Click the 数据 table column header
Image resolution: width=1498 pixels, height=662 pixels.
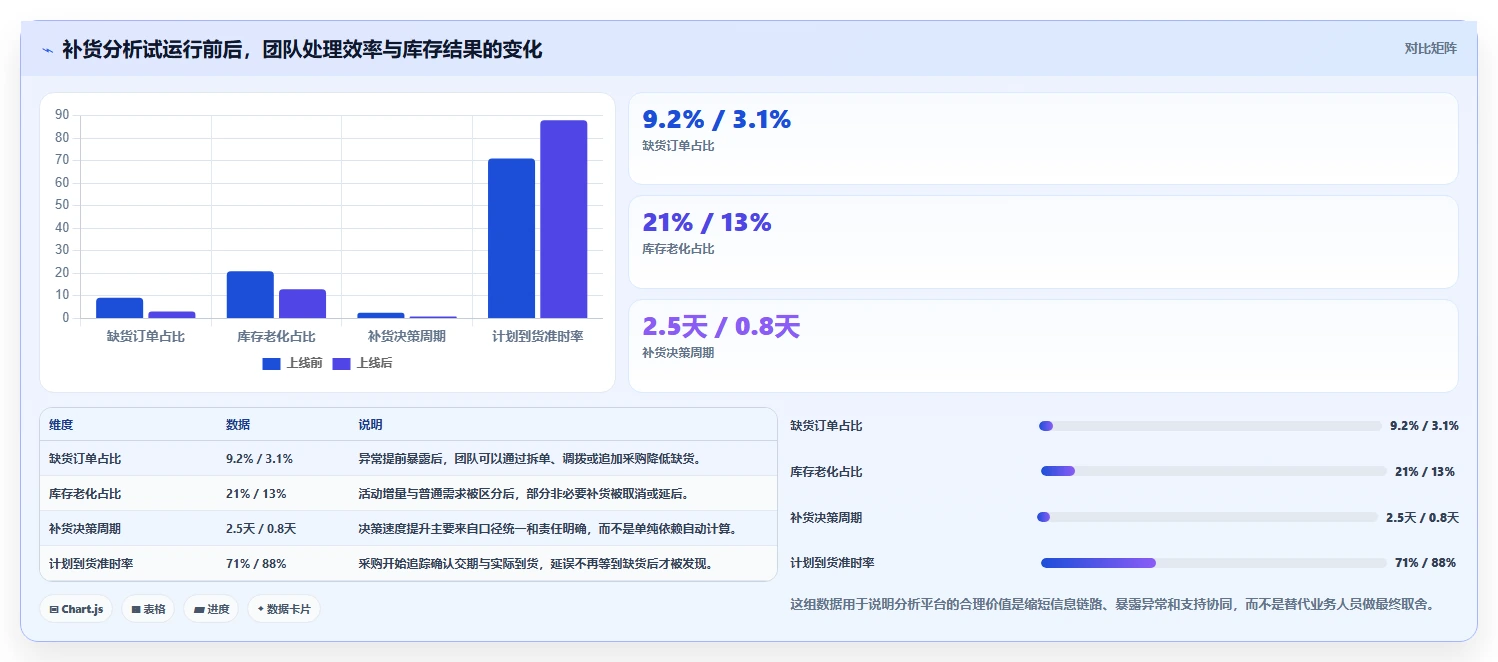(283, 425)
